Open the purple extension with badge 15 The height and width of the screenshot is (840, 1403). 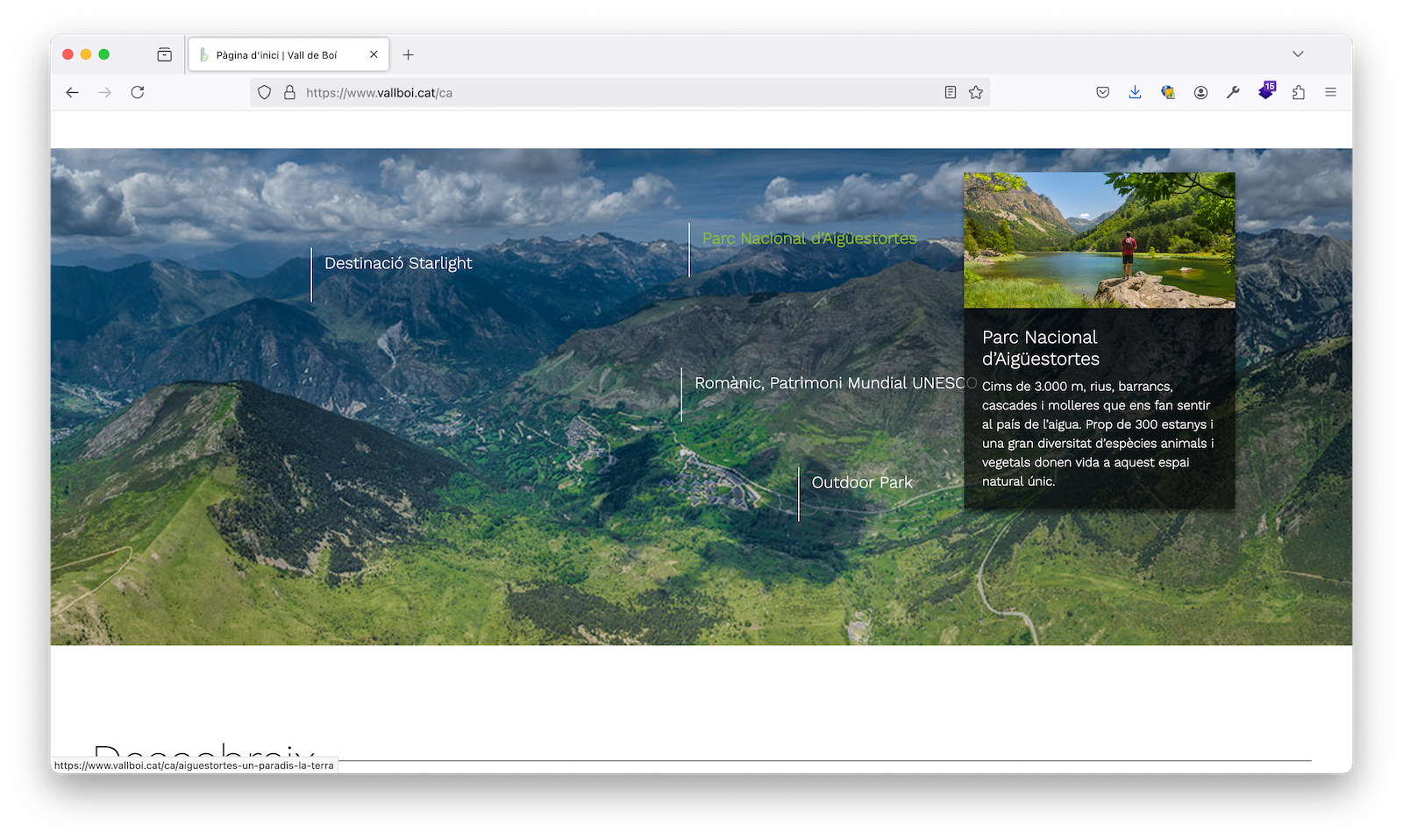1265,91
